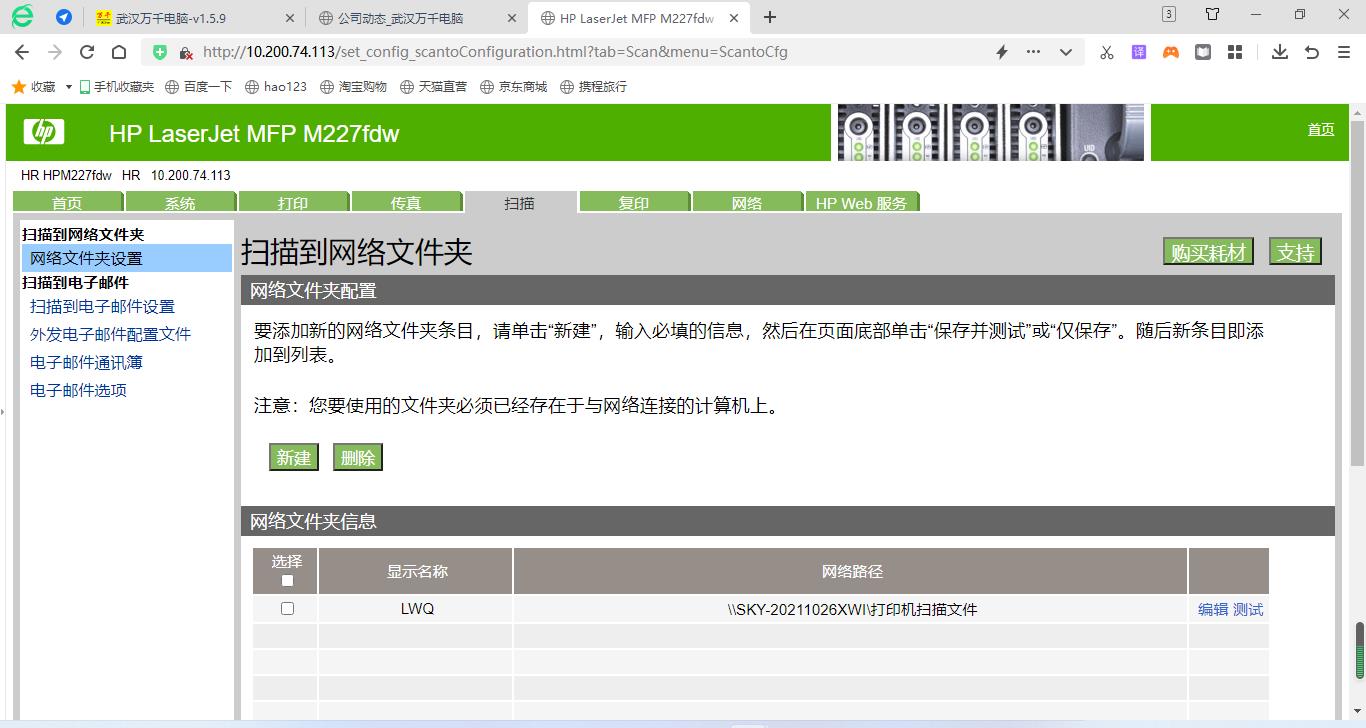Switch to the 公司动态_武汉万千电脑 browser tab
The height and width of the screenshot is (728, 1366).
click(416, 18)
